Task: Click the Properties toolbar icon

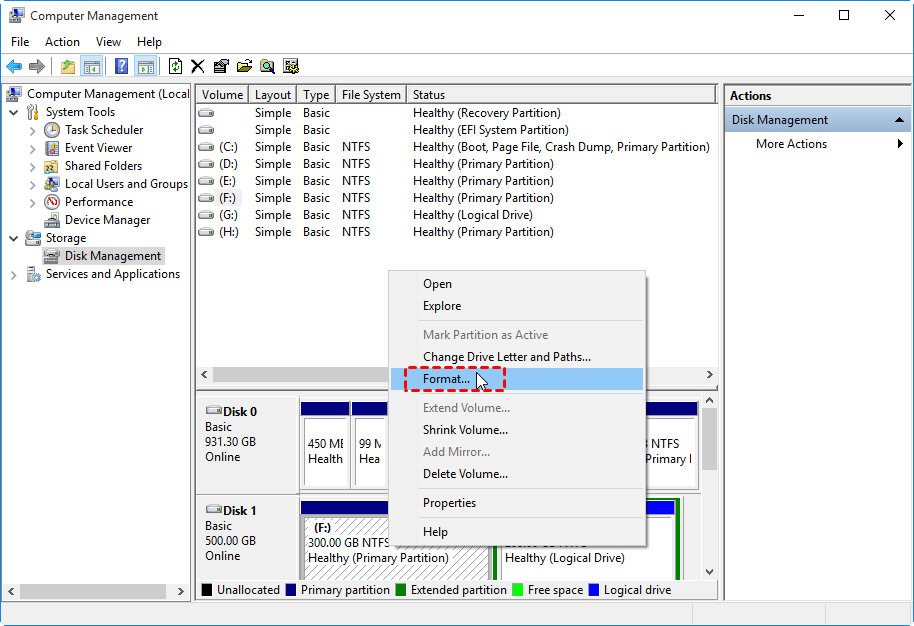Action: point(221,66)
